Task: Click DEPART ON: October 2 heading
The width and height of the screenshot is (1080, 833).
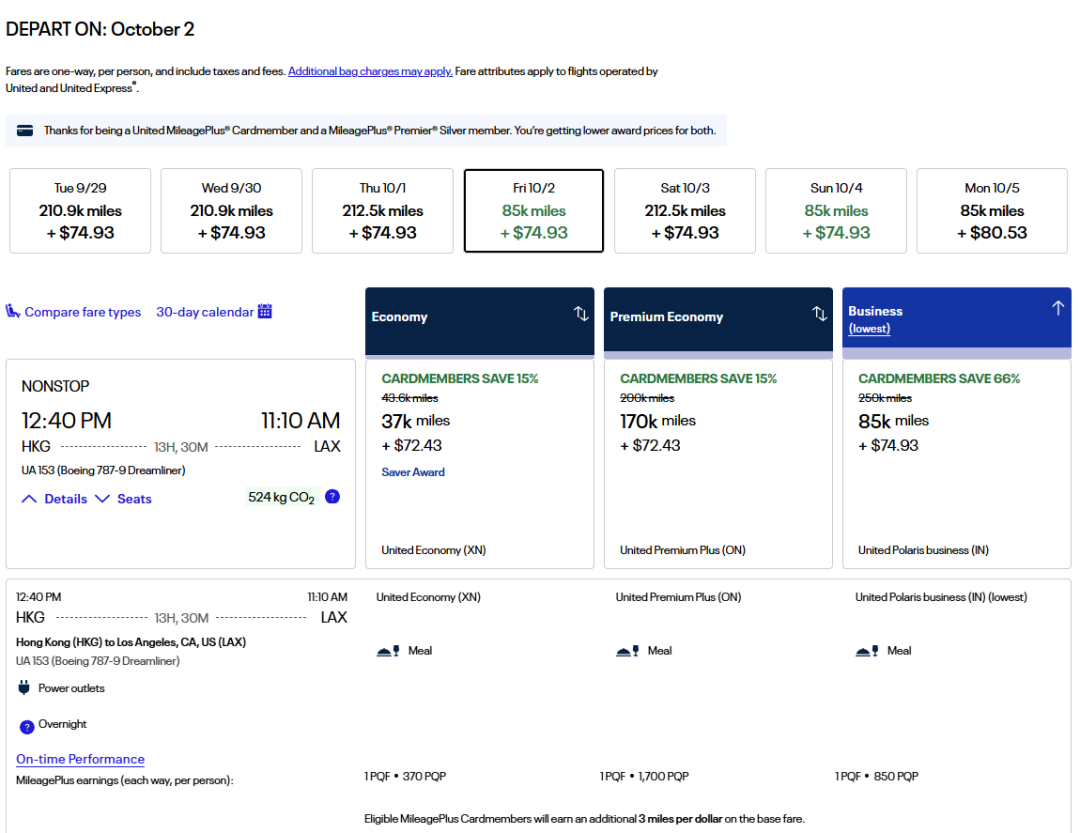Action: coord(100,30)
